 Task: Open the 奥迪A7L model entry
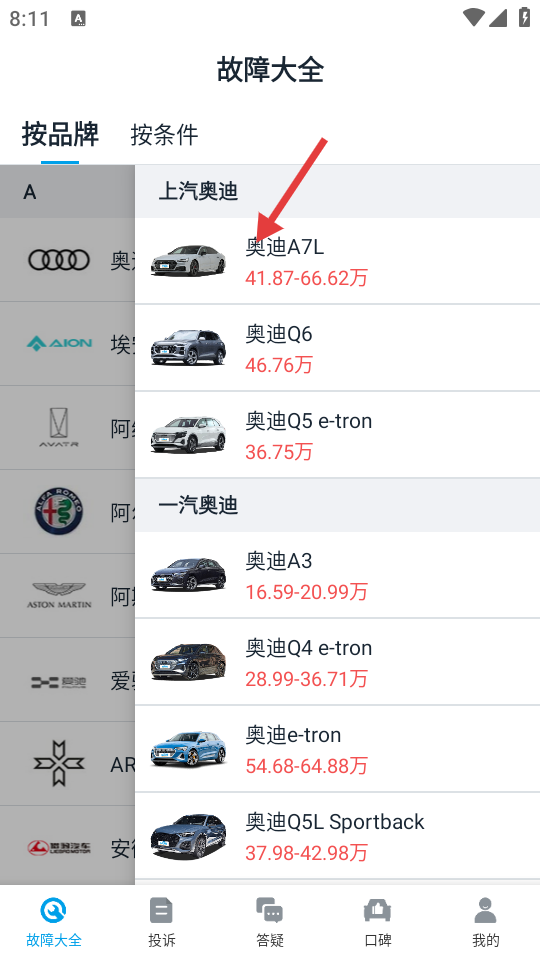337,261
